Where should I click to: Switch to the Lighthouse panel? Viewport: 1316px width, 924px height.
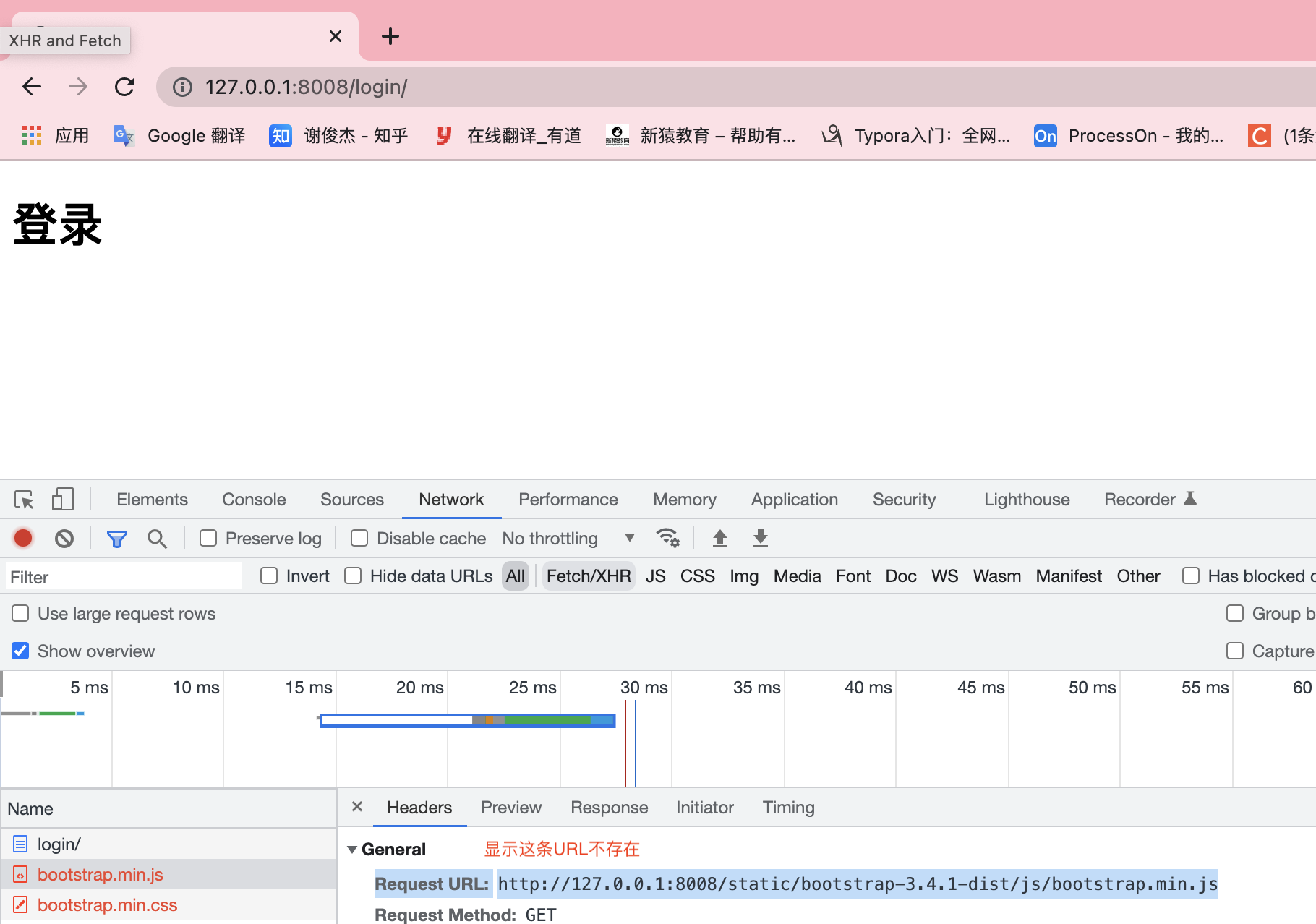coord(1027,500)
